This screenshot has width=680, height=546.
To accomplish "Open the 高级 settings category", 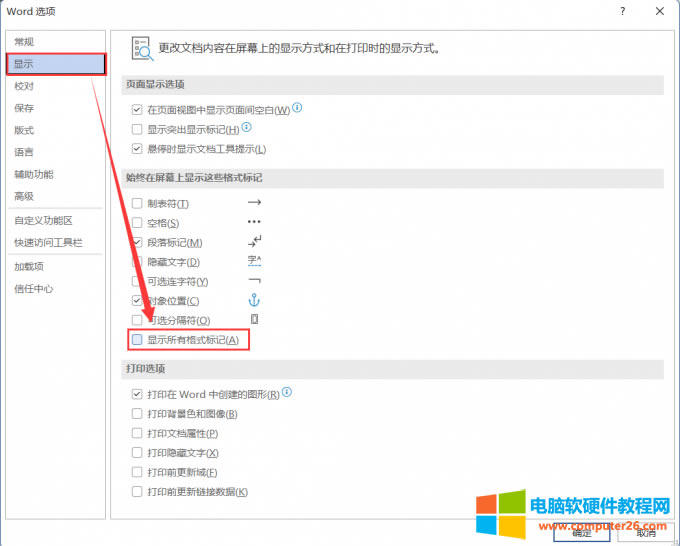I will pos(24,196).
